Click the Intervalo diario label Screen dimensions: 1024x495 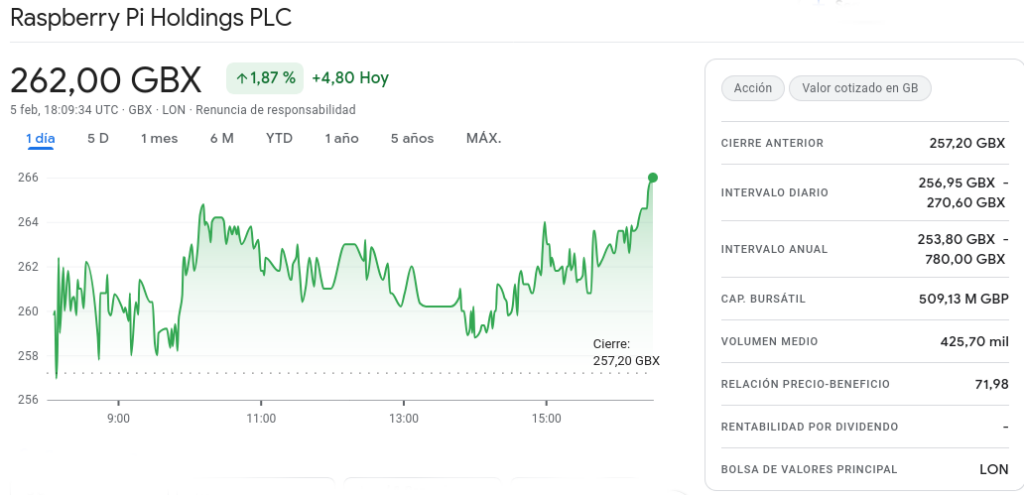[x=774, y=192]
